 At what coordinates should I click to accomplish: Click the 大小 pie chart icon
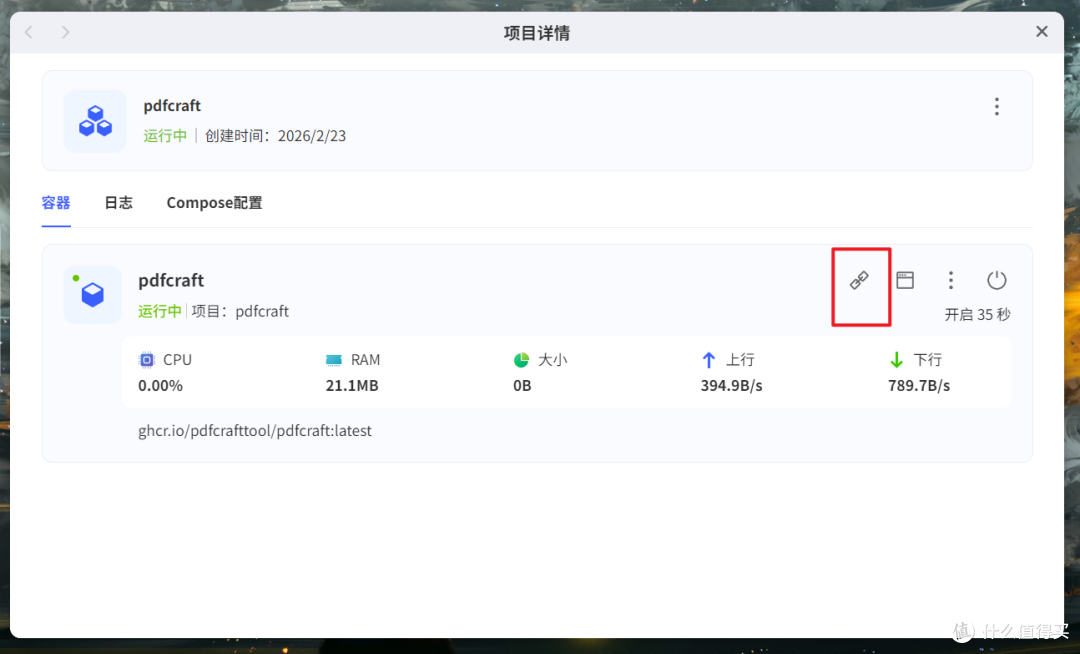[521, 360]
